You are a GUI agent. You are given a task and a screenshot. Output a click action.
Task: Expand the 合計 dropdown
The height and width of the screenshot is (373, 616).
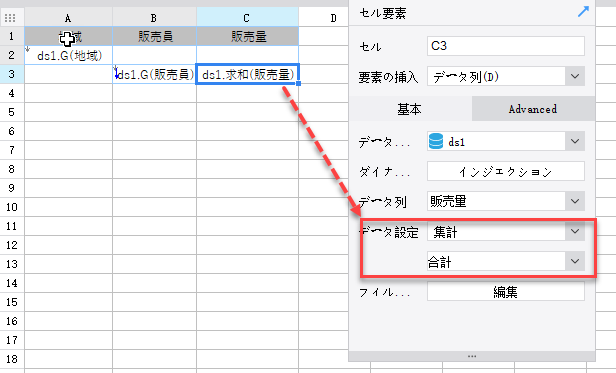575,261
